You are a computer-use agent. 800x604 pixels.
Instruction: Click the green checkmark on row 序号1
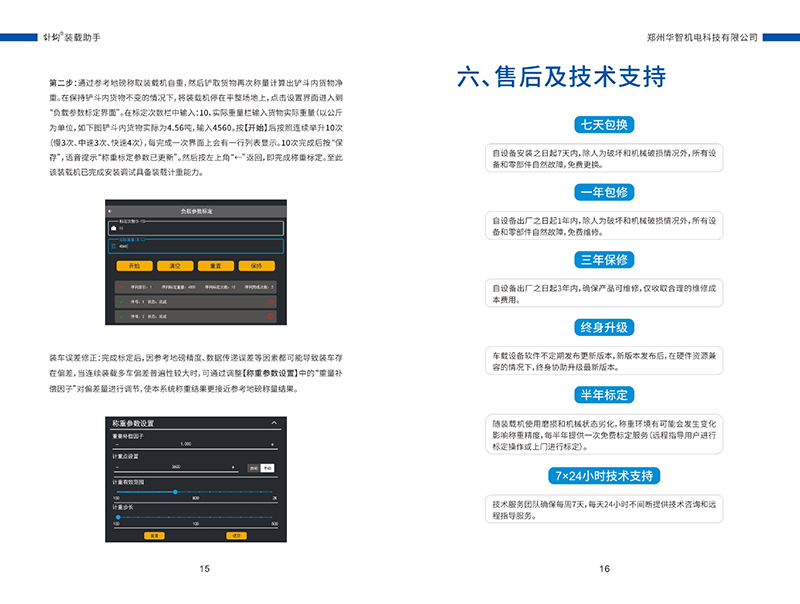tap(121, 301)
